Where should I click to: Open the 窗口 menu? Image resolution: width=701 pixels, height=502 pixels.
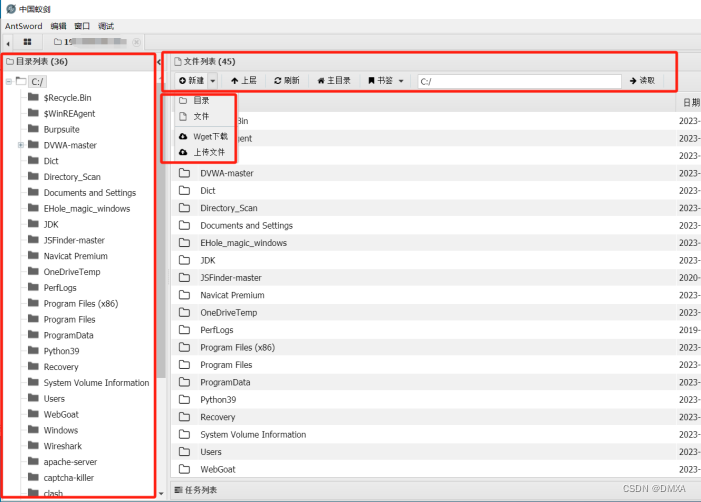pos(82,26)
